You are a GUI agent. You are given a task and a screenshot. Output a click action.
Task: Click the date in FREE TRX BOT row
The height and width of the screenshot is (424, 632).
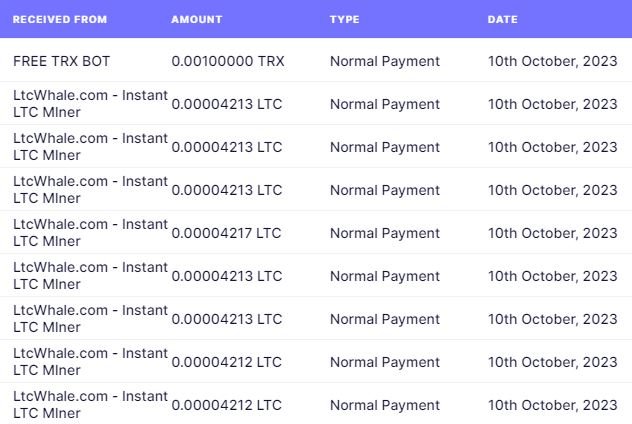[x=553, y=61]
